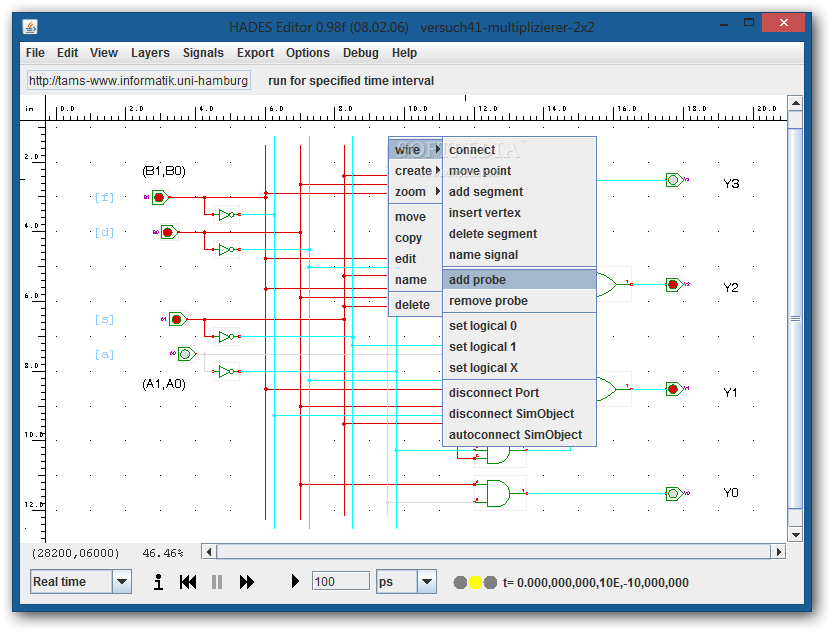Select remove probe menu entry
The height and width of the screenshot is (632, 832).
pyautogui.click(x=519, y=301)
